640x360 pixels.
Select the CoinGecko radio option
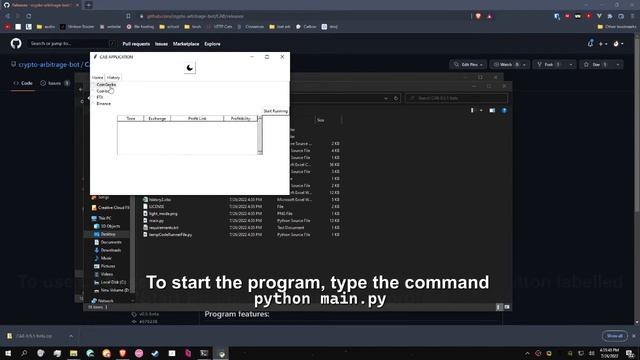click(105, 84)
